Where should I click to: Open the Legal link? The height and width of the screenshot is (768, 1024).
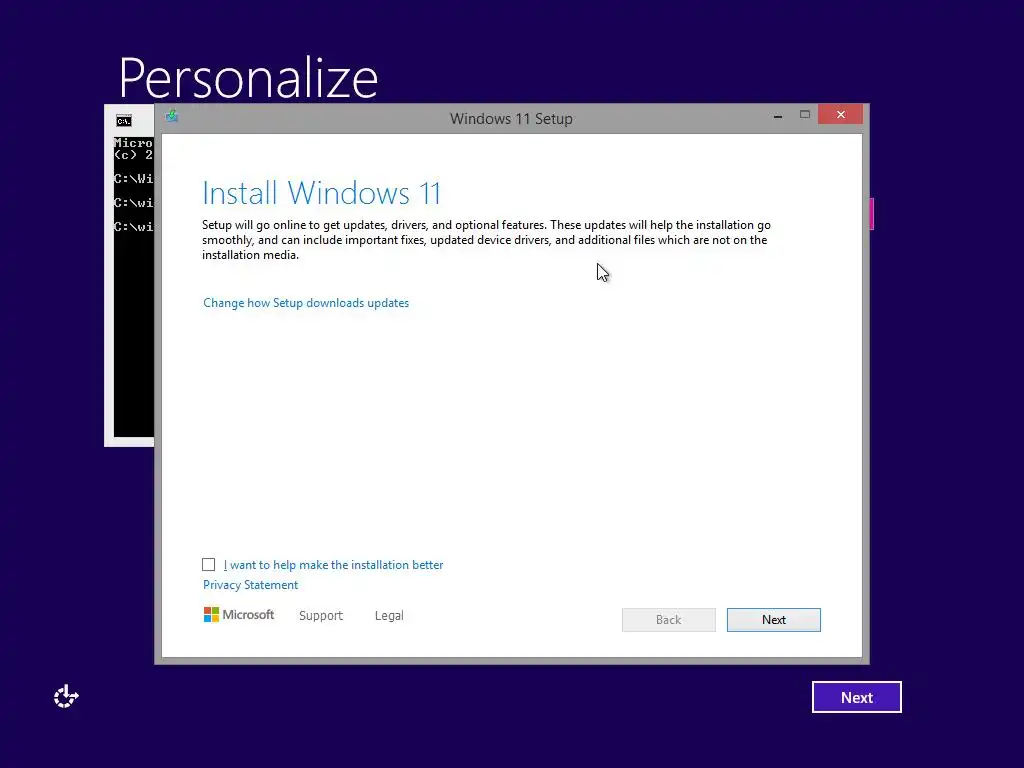(389, 615)
